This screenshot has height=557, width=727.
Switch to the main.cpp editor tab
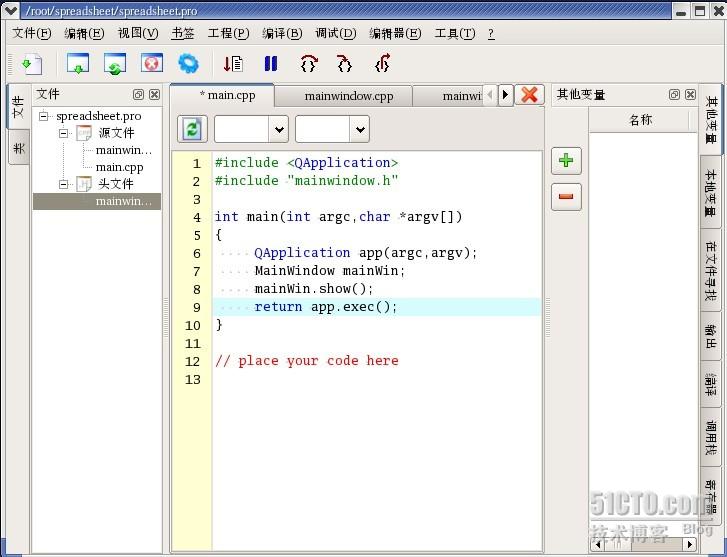pyautogui.click(x=223, y=95)
